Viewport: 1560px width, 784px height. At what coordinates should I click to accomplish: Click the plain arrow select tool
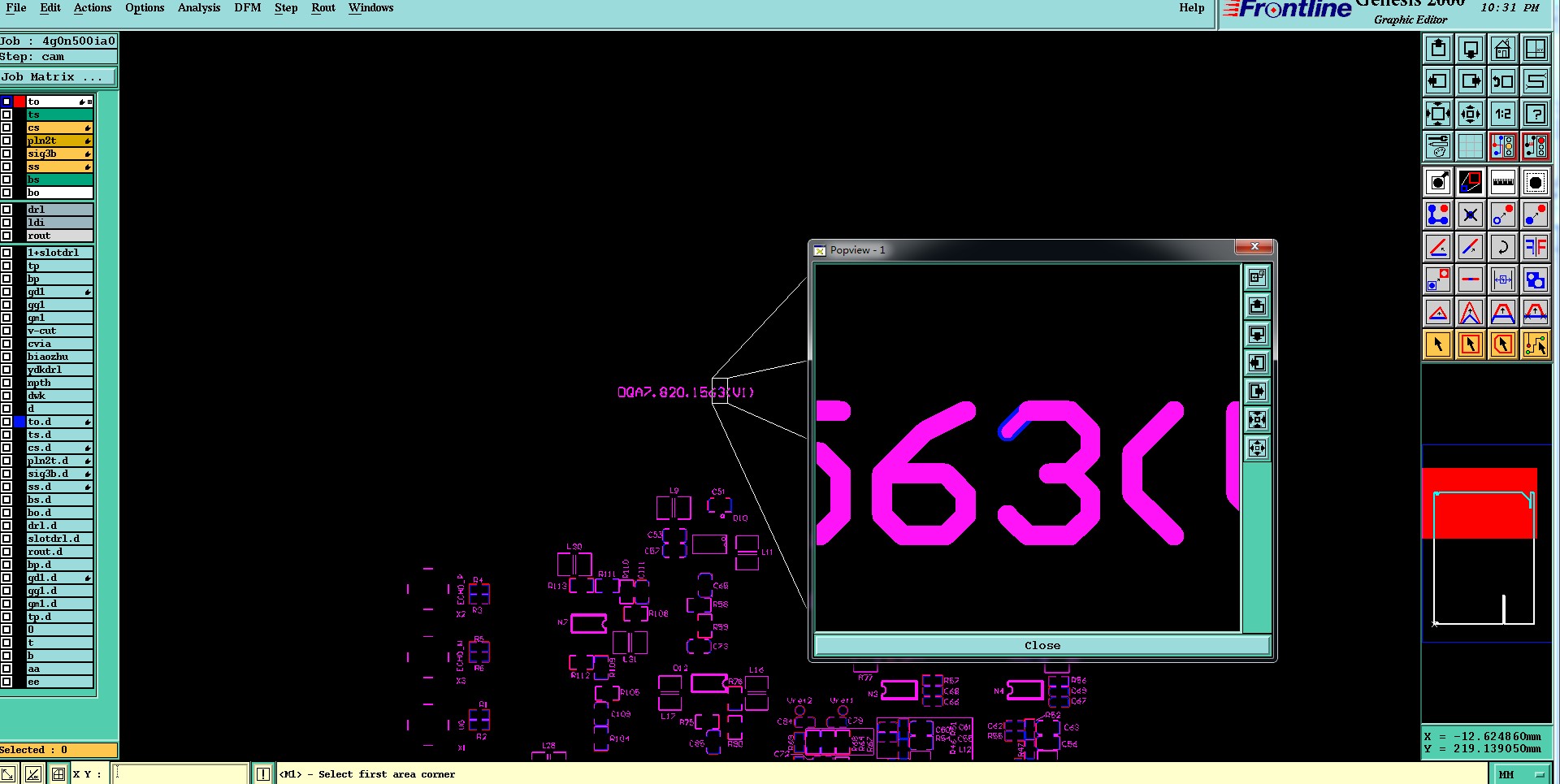tap(1438, 344)
